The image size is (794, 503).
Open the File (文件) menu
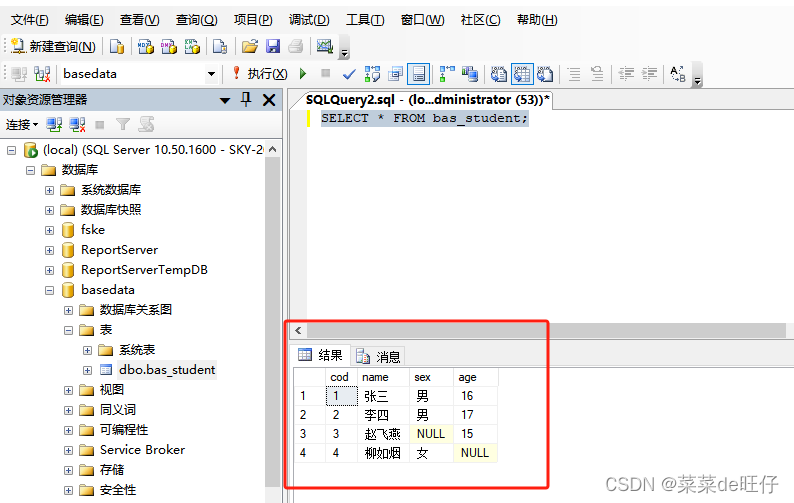click(x=30, y=20)
